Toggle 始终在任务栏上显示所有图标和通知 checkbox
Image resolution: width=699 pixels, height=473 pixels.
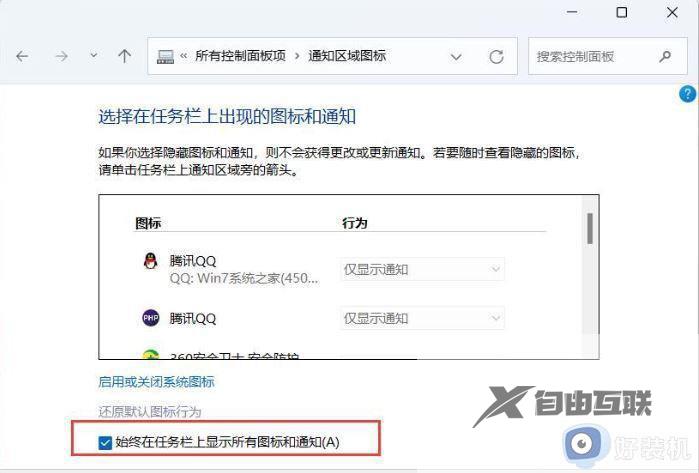tap(105, 443)
